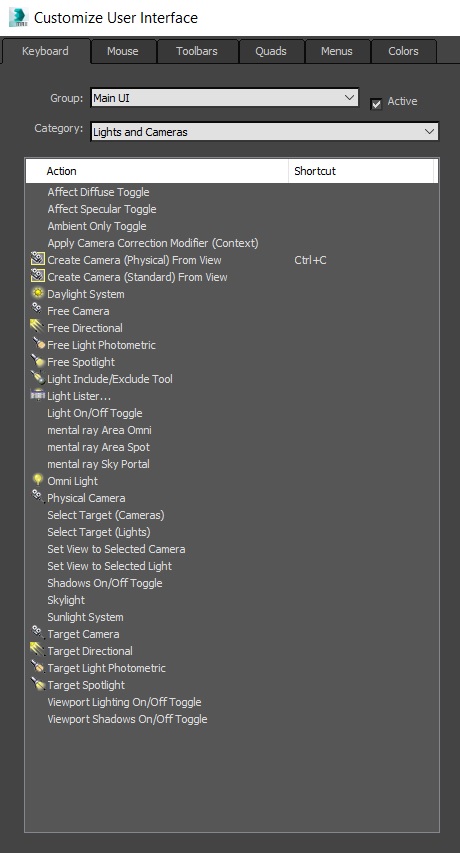The image size is (460, 853).
Task: Sort list by the Shortcut column header
Action: 361,171
